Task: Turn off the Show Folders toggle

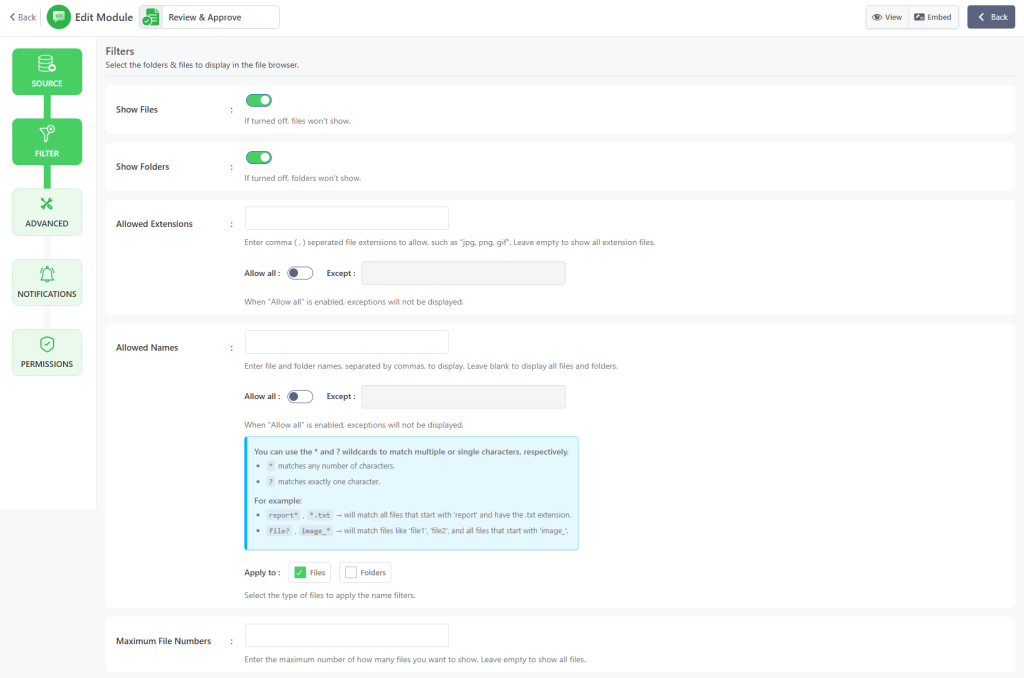Action: pyautogui.click(x=259, y=157)
